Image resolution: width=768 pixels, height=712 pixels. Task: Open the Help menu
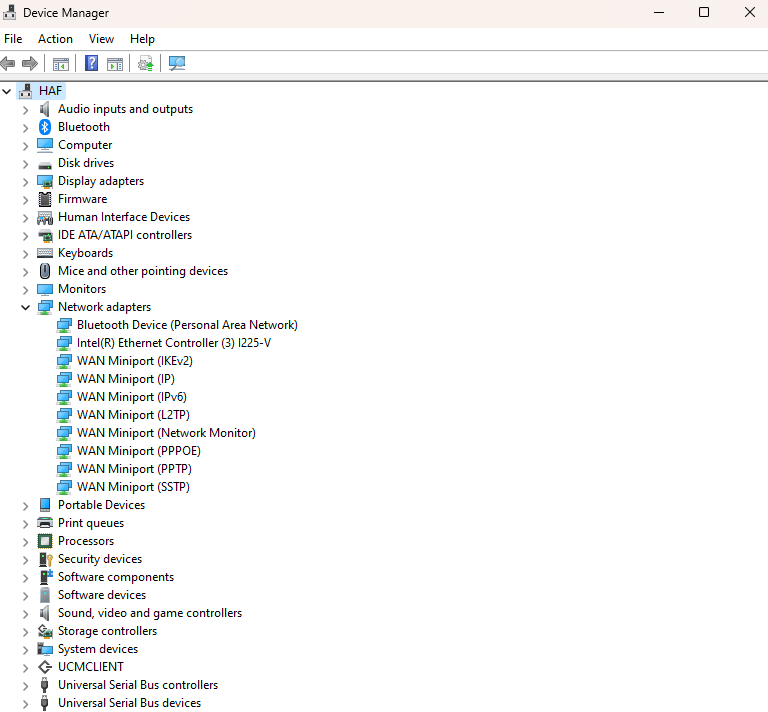142,39
